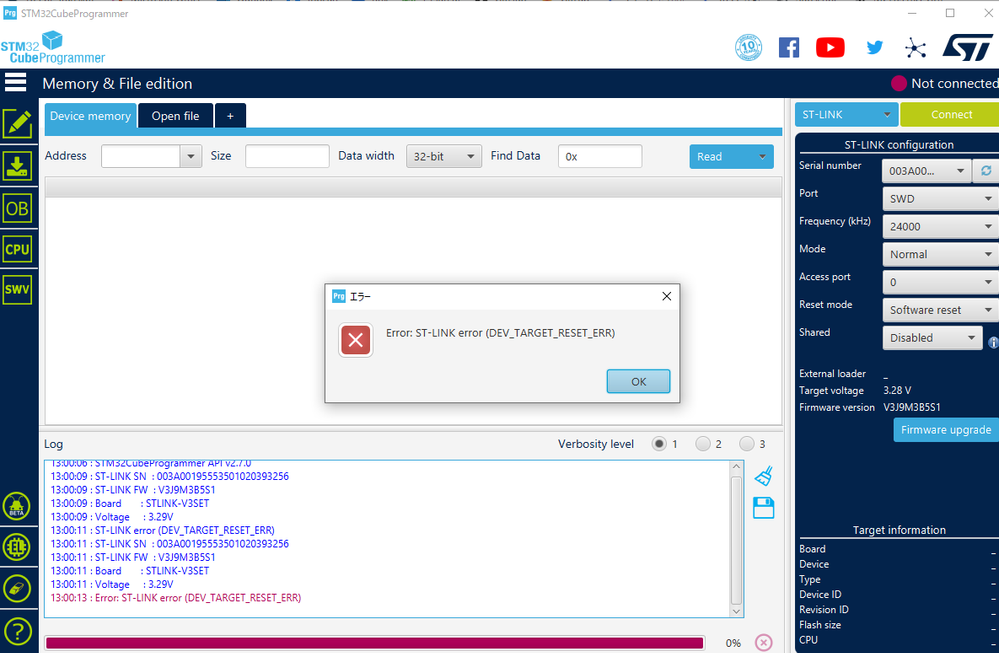Open the Mode Normal dropdown

(940, 254)
